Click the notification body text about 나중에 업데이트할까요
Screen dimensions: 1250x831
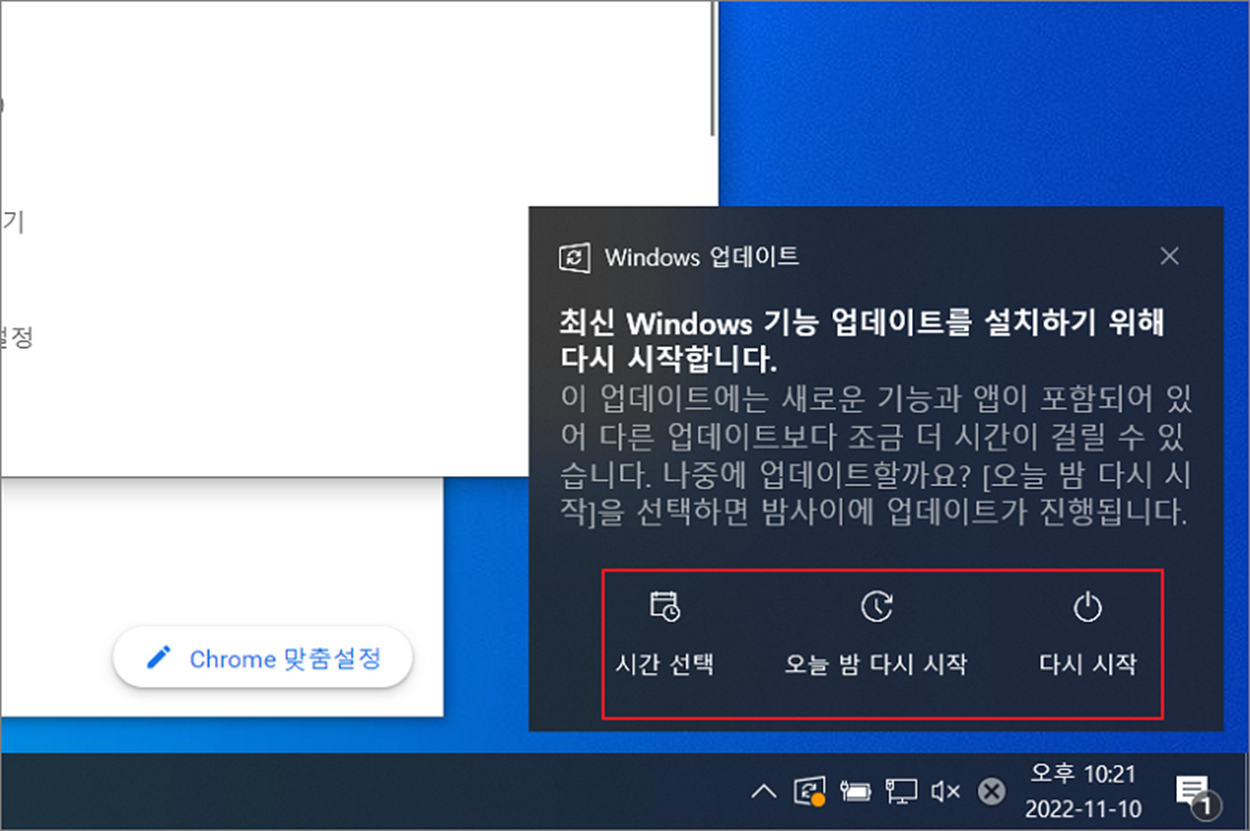pyautogui.click(x=875, y=457)
